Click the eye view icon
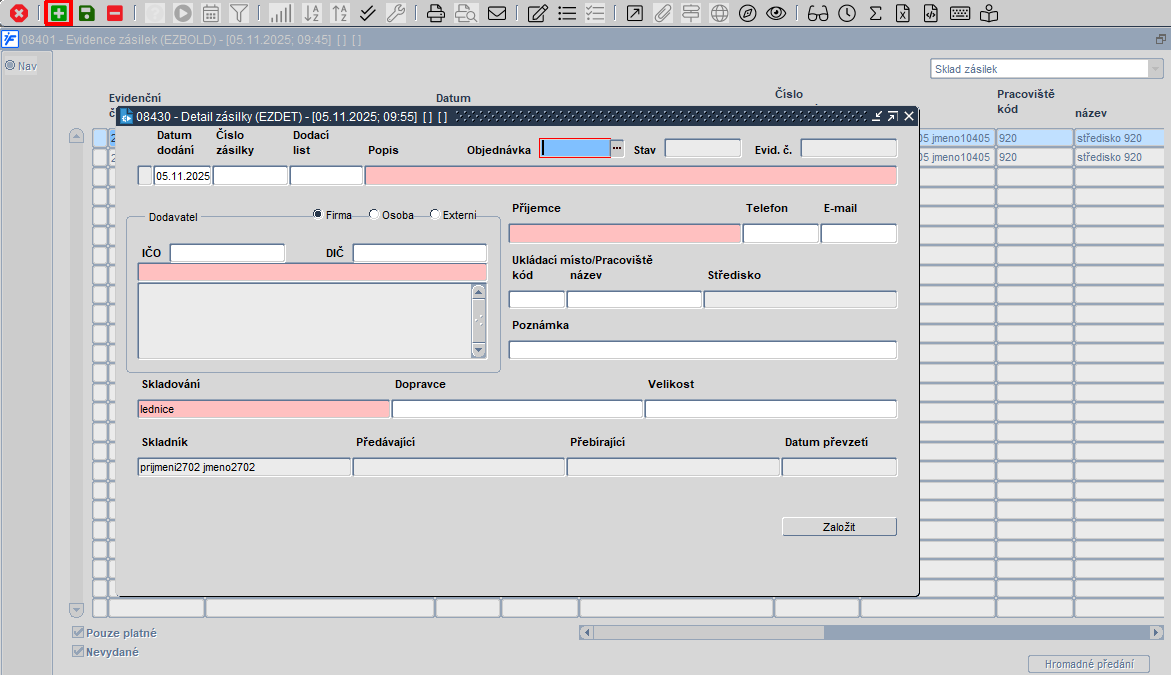This screenshot has height=675, width=1171. 775,13
